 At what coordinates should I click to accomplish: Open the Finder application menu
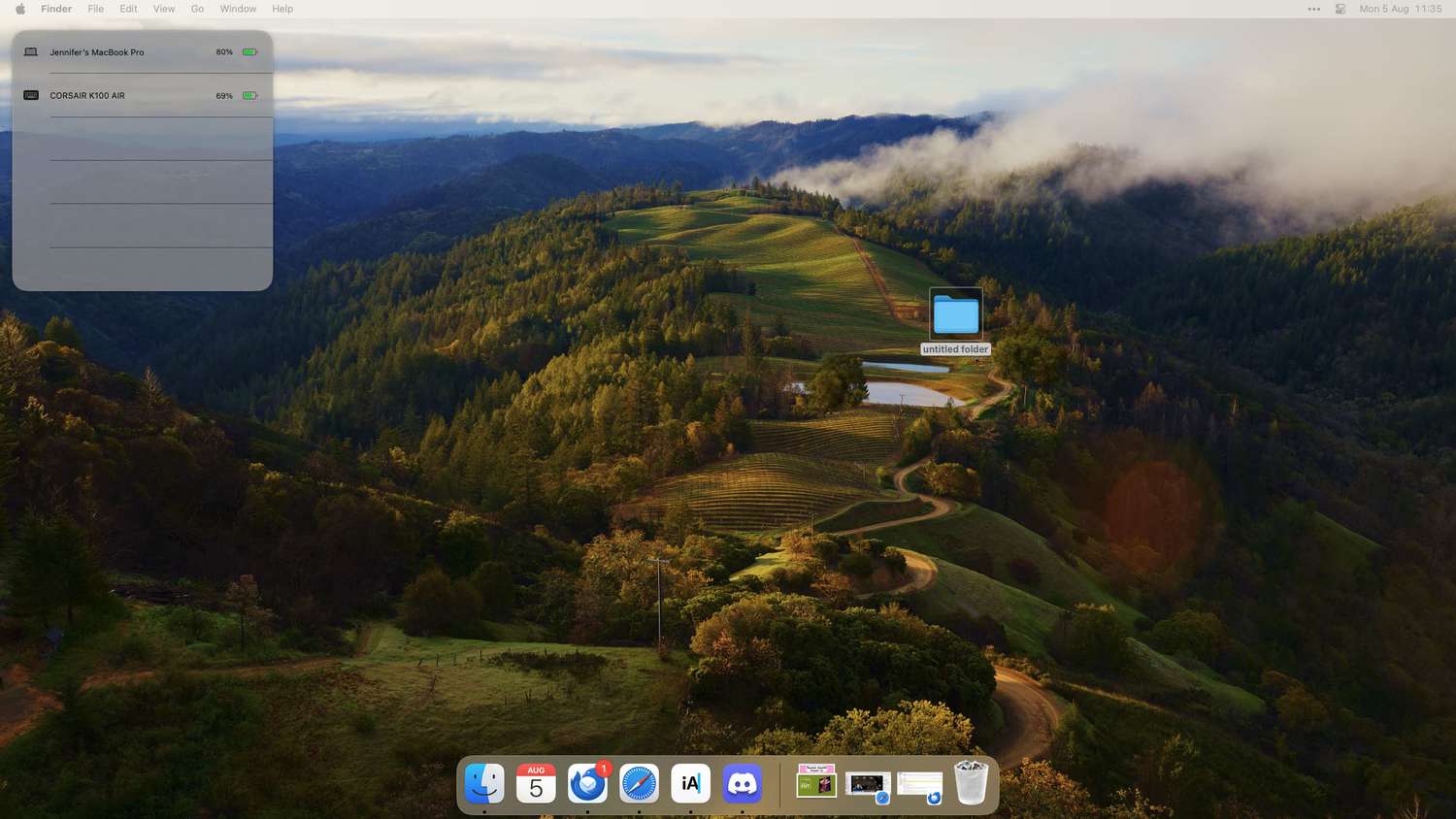point(56,9)
